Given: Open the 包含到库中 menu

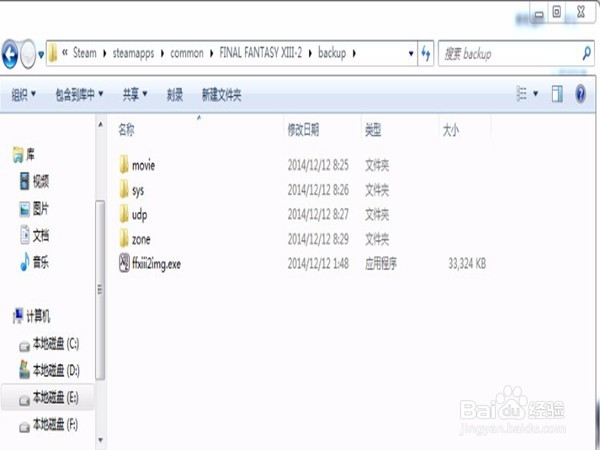Looking at the screenshot, I should tap(79, 94).
